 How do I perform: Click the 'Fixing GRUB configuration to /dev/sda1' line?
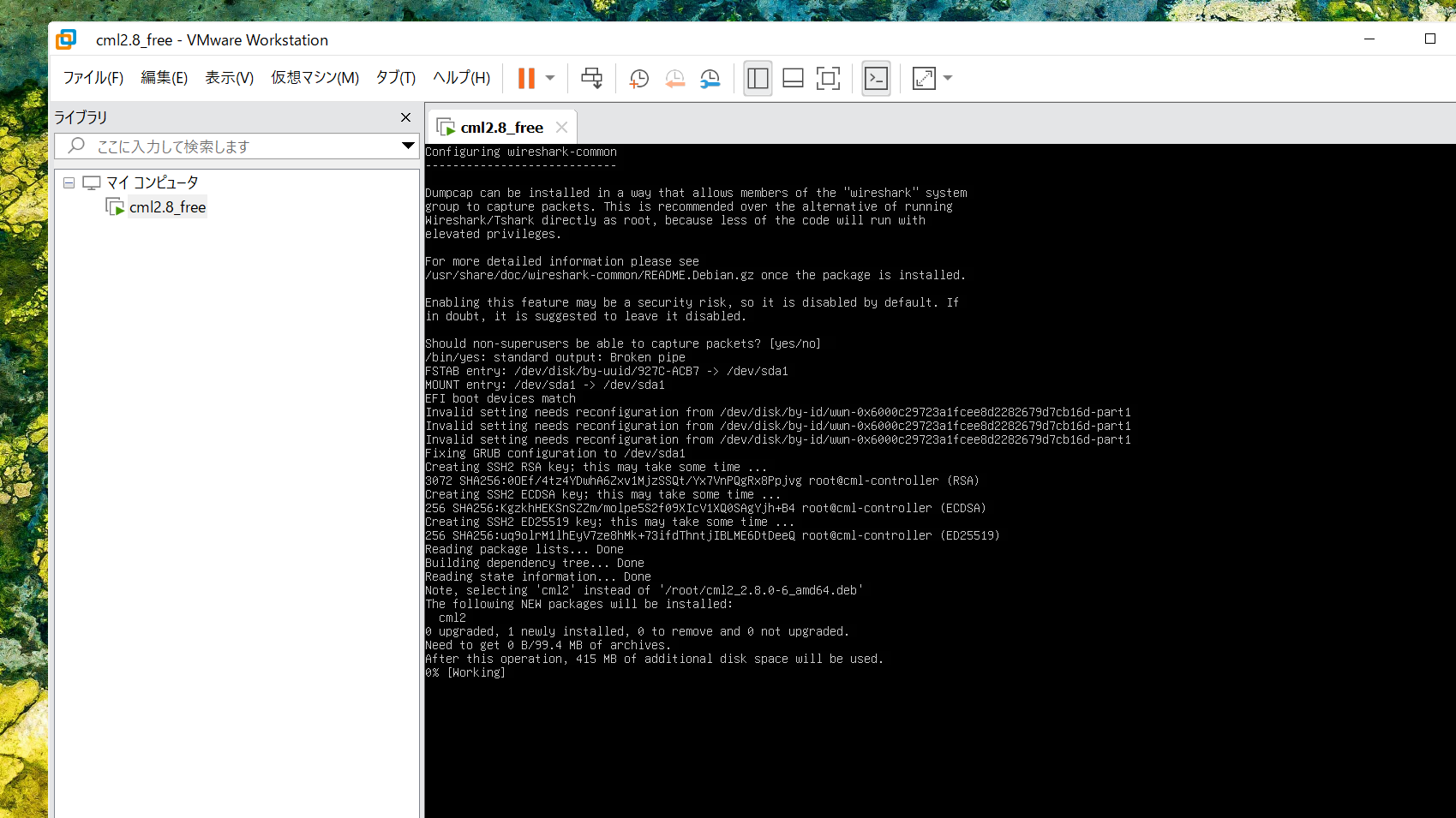tap(555, 453)
